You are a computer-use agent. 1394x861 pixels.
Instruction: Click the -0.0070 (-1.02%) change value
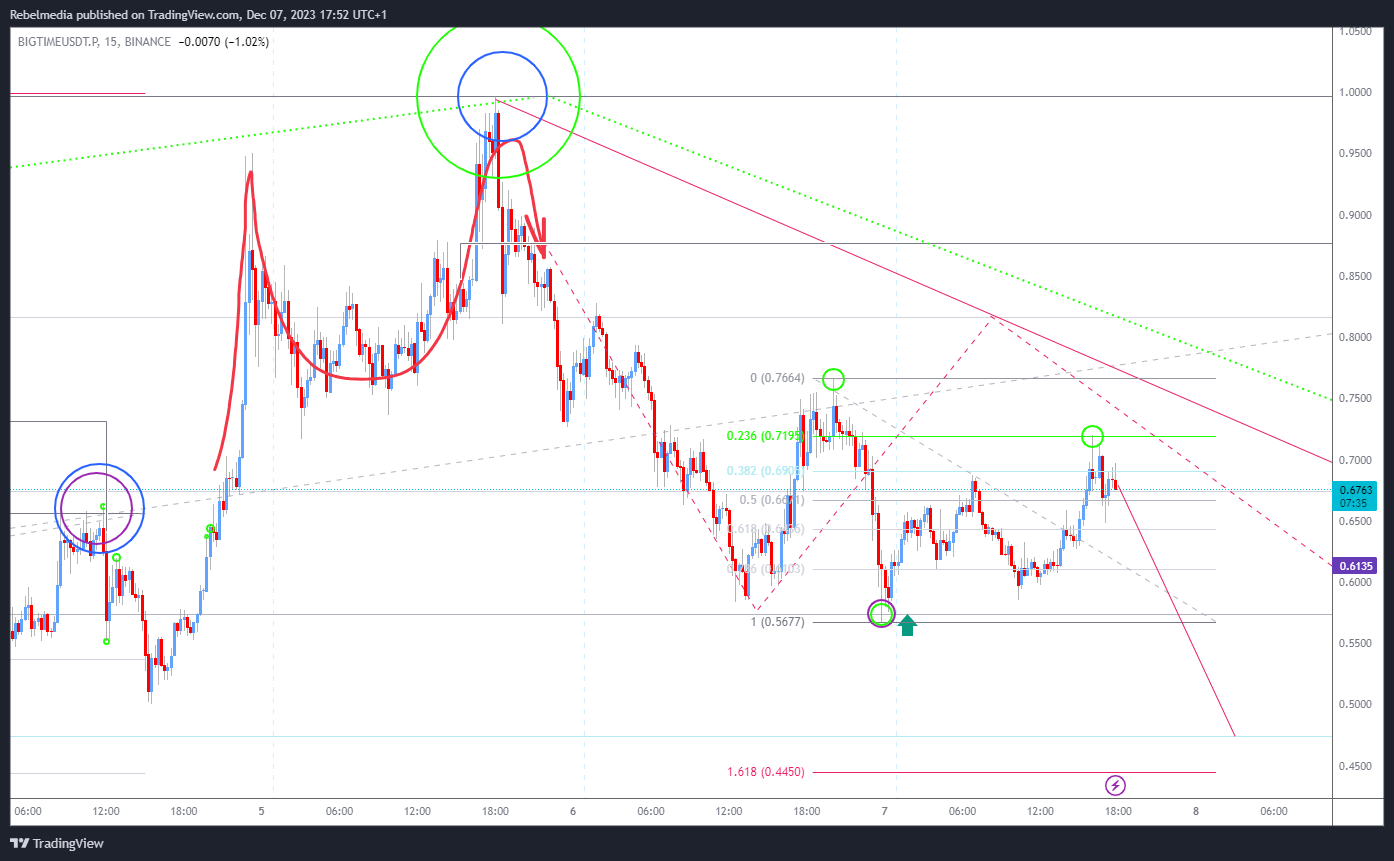point(223,42)
